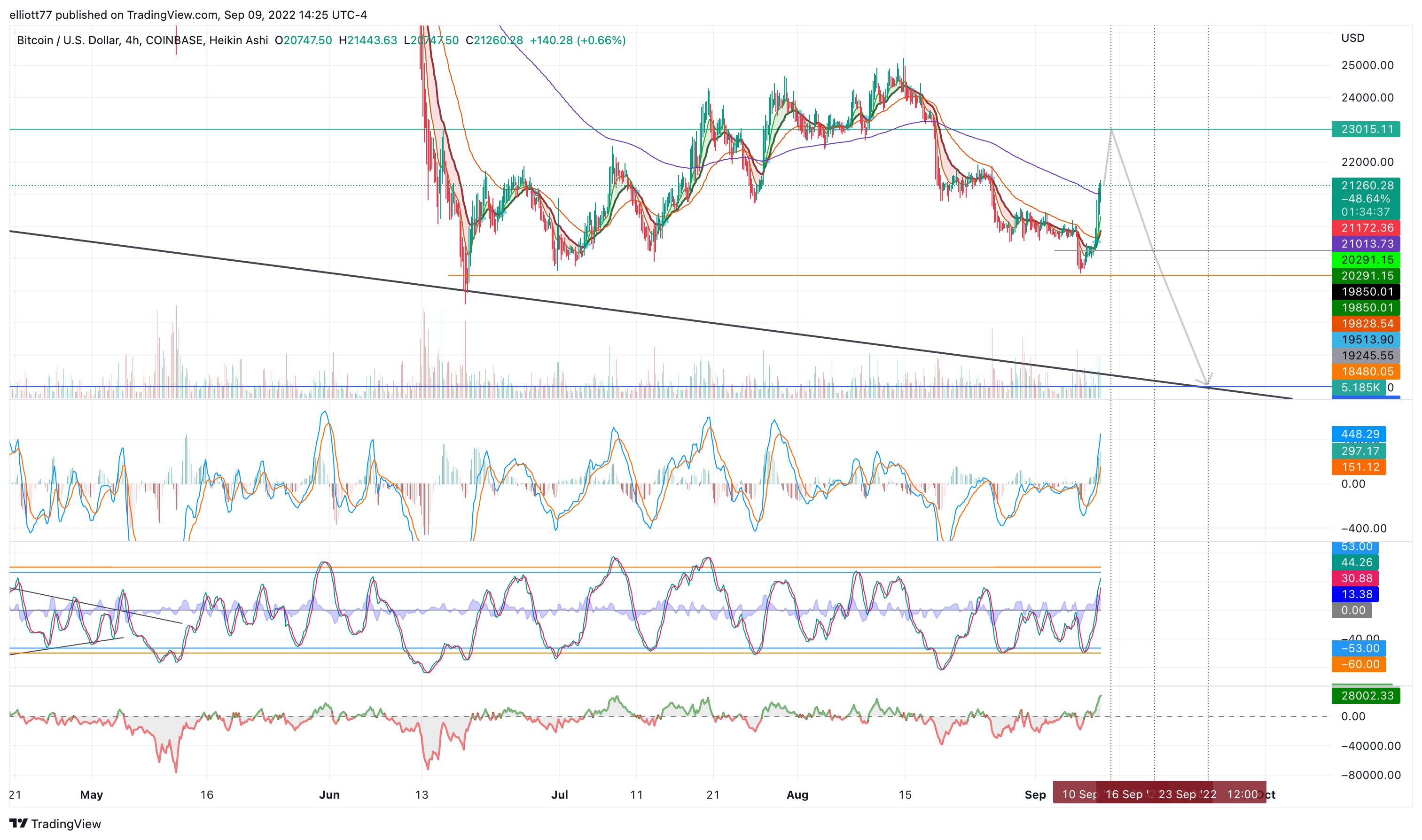Click the 16 label on time axis
This screenshot has height=840, width=1422.
207,795
